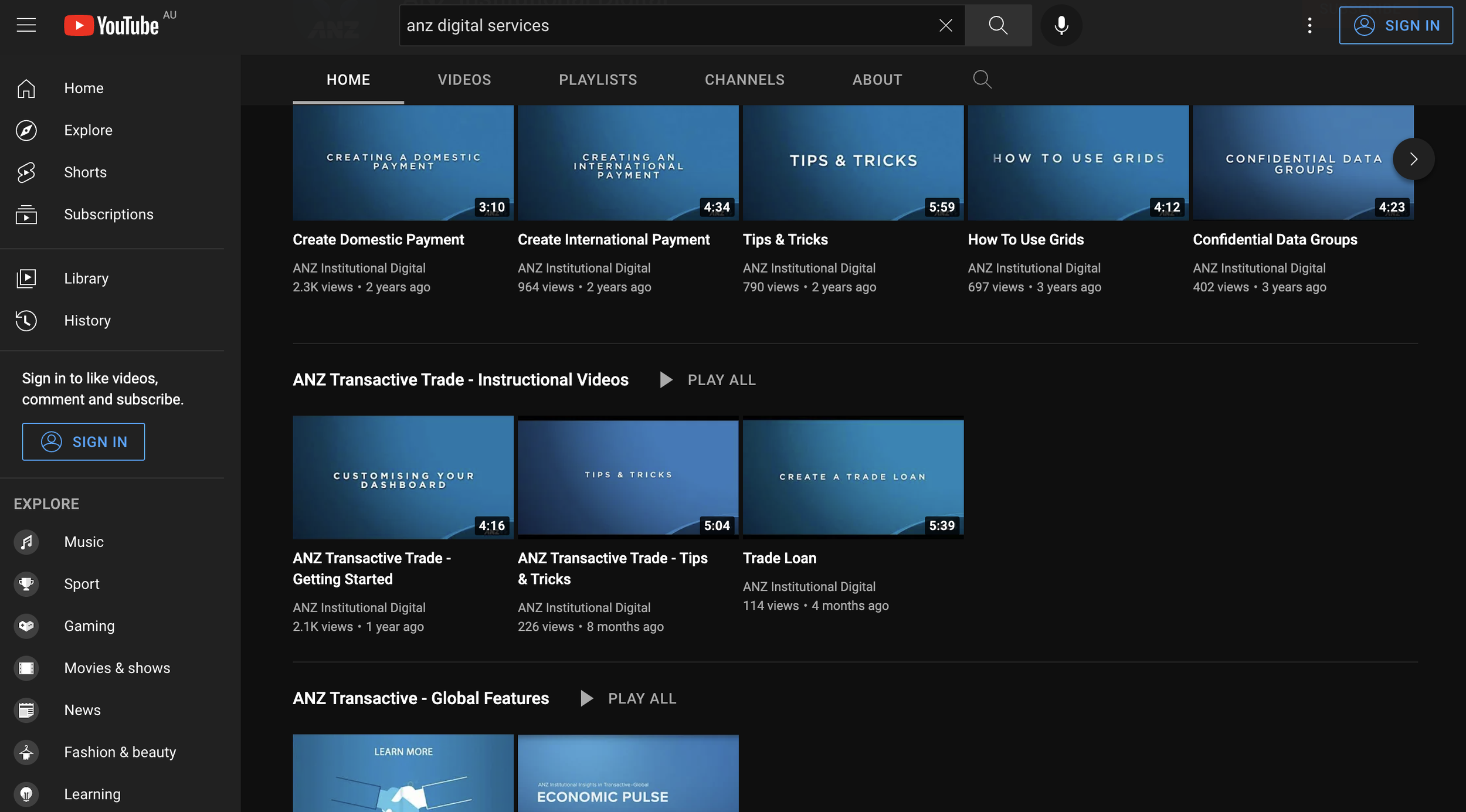This screenshot has height=812, width=1466.
Task: Open Library from sidebar icon
Action: click(26, 278)
